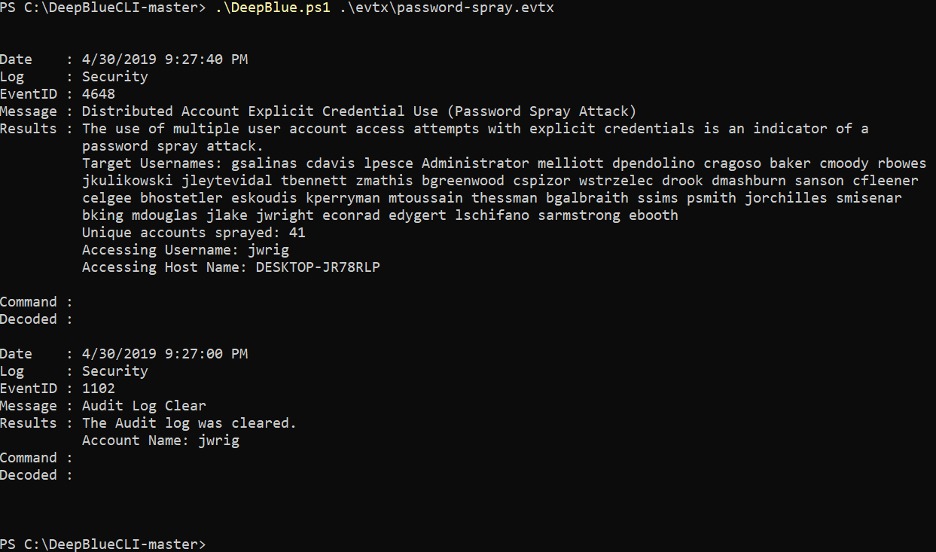Click the Unique accounts sprayed: 41 line
The image size is (936, 552).
[x=193, y=233]
